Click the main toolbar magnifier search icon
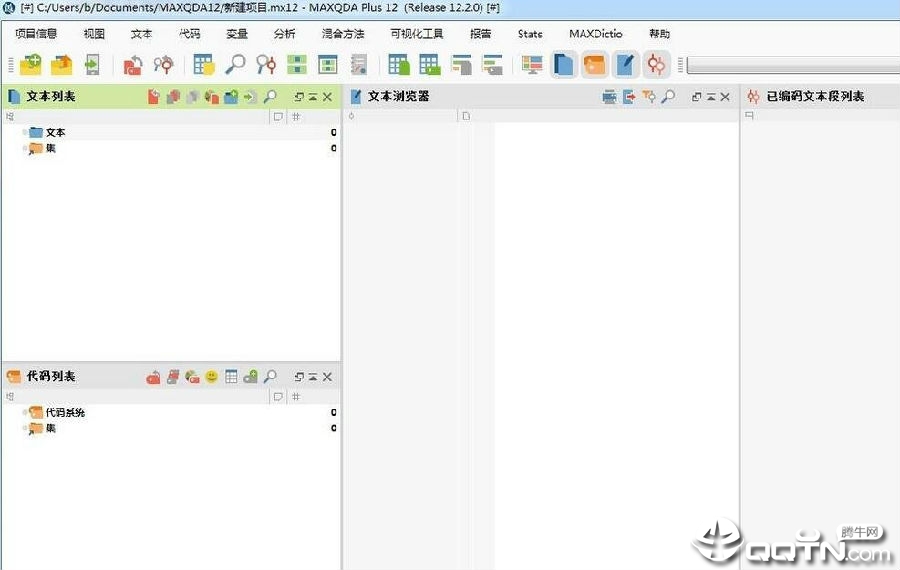Image resolution: width=900 pixels, height=570 pixels. 235,64
